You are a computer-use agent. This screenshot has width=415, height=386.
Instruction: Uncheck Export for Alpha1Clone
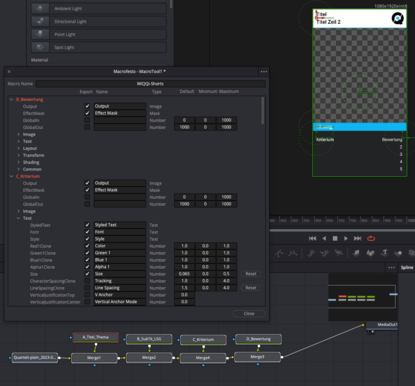click(x=87, y=267)
